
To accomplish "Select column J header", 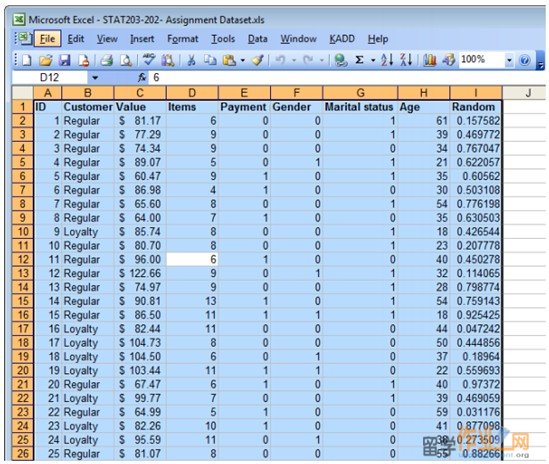I will (x=524, y=93).
